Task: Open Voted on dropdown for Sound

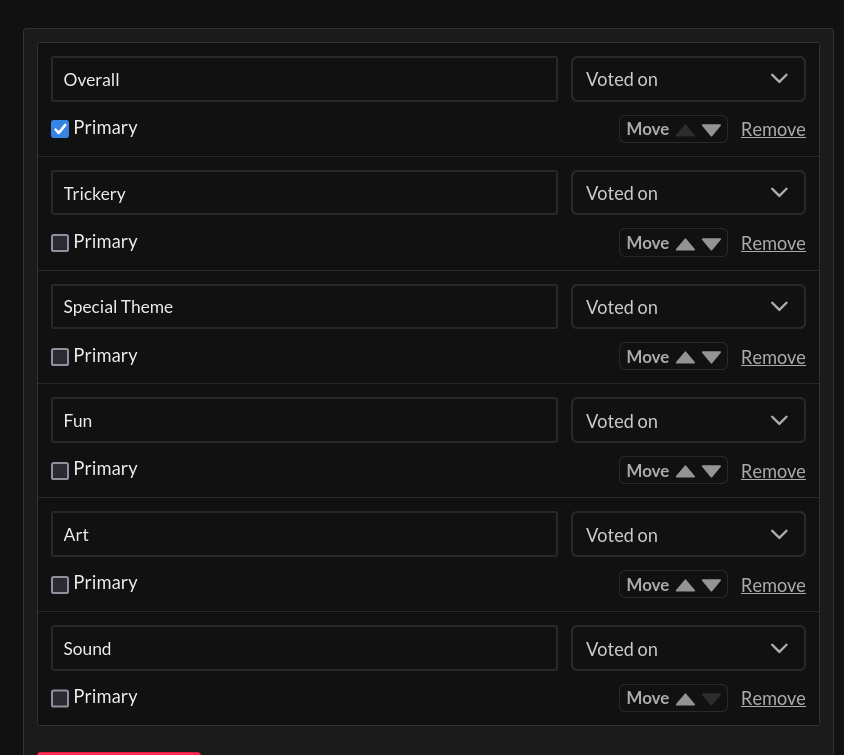Action: click(688, 649)
